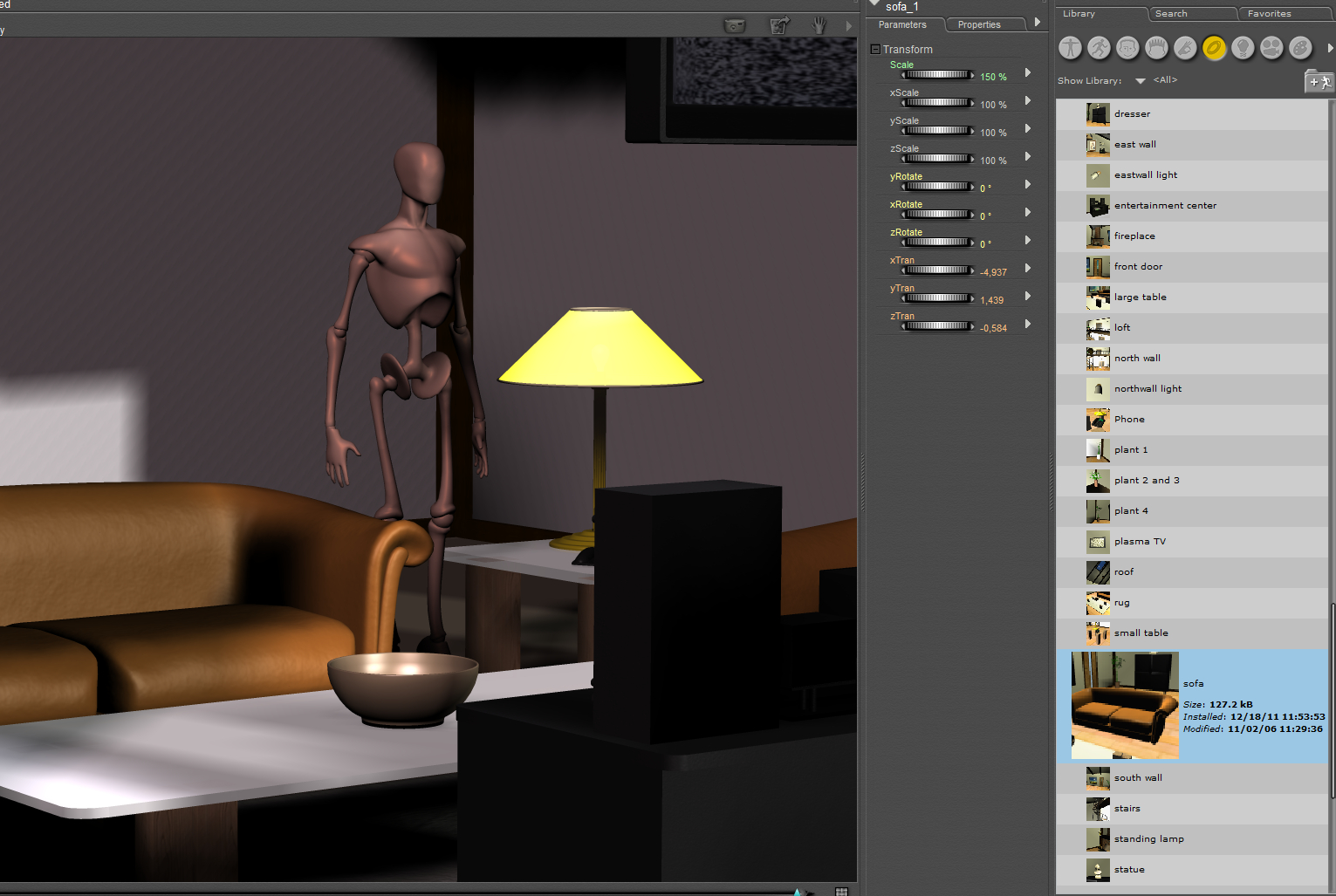Open the Hair library category
Screen dimensions: 1336x896
[1156, 48]
